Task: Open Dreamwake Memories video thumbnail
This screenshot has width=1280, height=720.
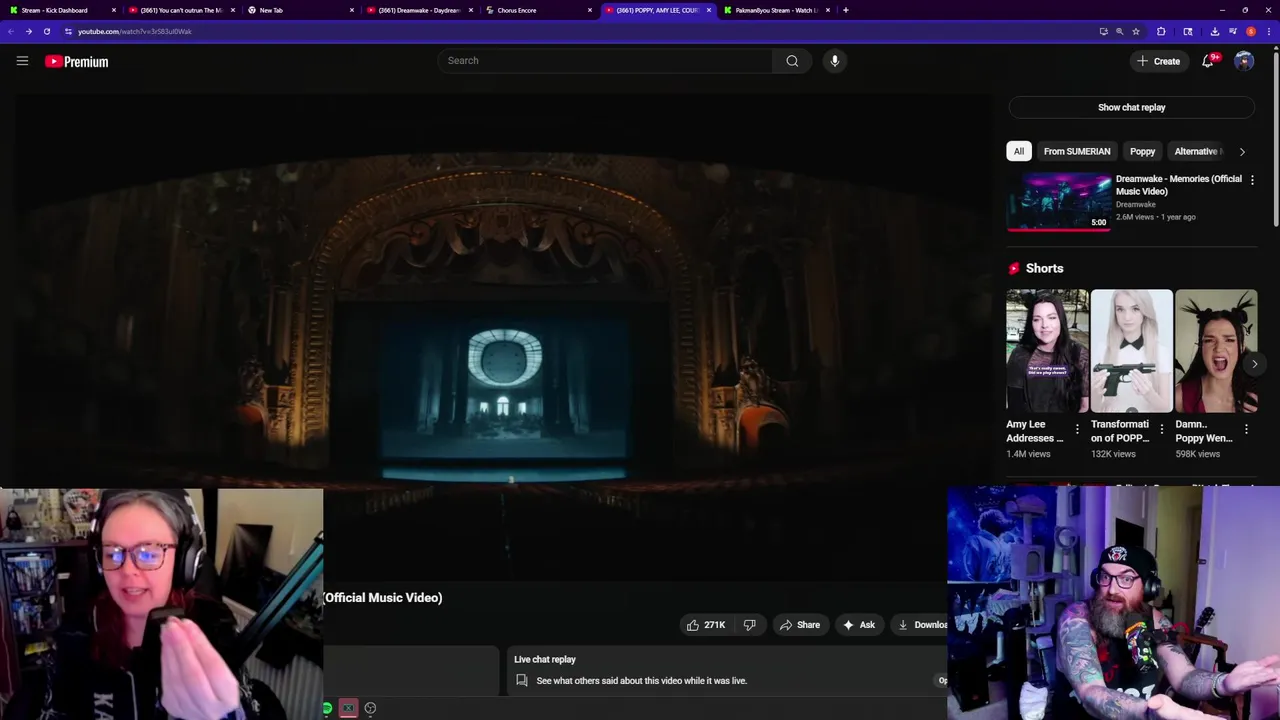Action: pos(1059,201)
